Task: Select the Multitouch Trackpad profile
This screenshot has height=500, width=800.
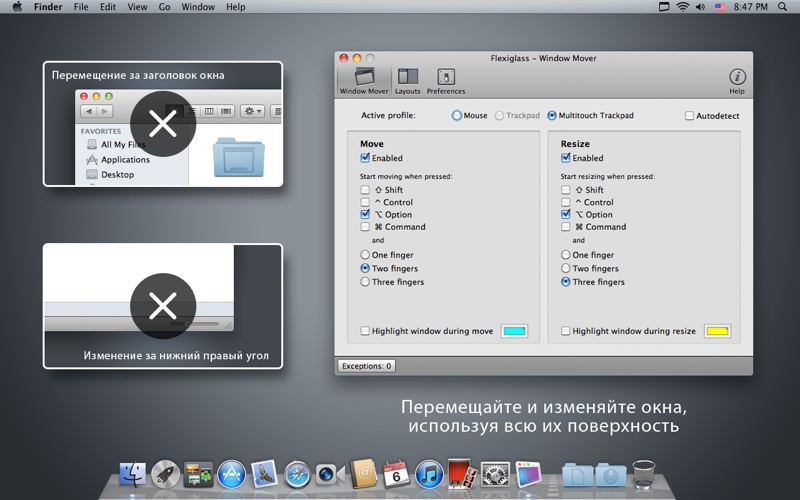Action: (x=552, y=115)
